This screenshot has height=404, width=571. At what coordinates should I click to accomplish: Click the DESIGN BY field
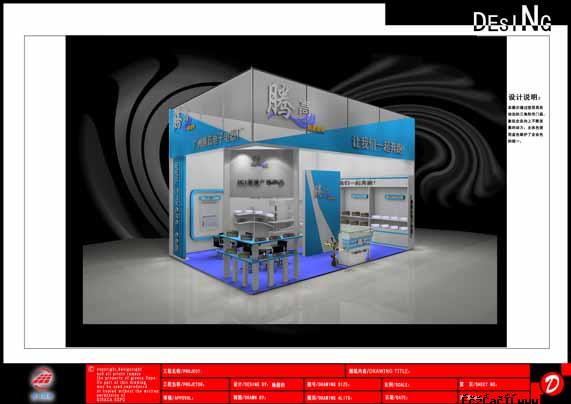pos(267,384)
